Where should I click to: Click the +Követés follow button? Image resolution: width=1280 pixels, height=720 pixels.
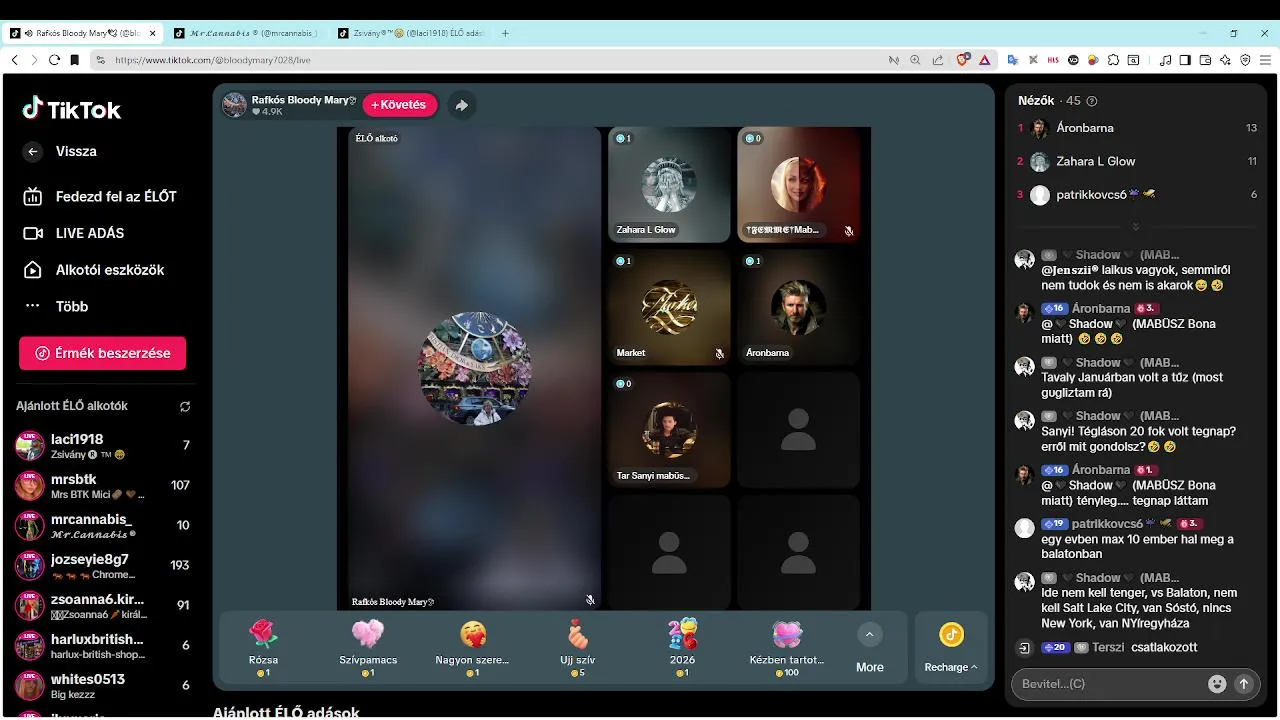pyautogui.click(x=399, y=105)
